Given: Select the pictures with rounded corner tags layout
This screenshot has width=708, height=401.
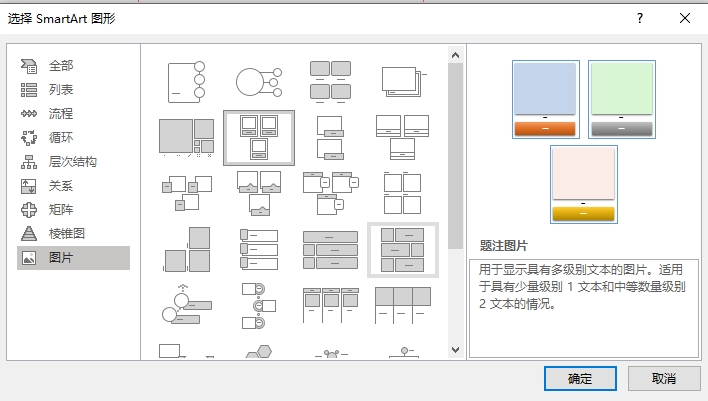Looking at the screenshot, I should [x=331, y=193].
